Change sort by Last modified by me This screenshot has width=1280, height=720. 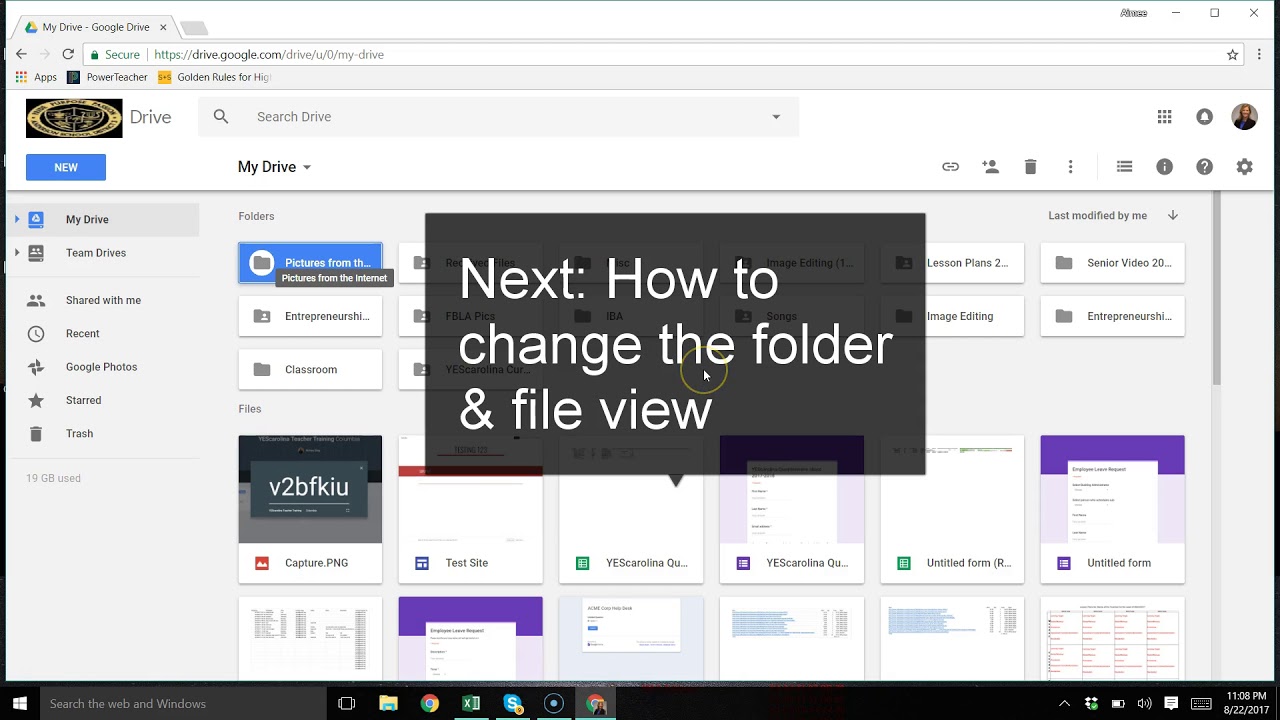coord(1097,215)
